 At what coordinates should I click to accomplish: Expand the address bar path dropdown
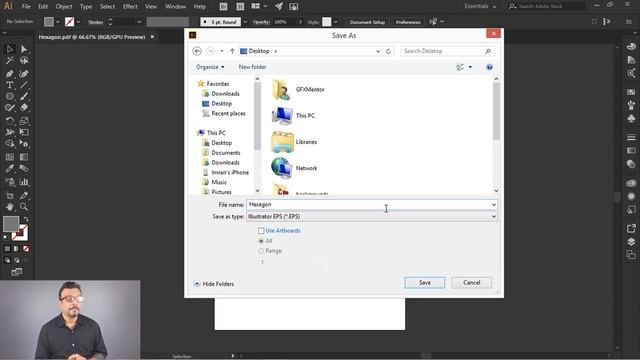click(378, 51)
